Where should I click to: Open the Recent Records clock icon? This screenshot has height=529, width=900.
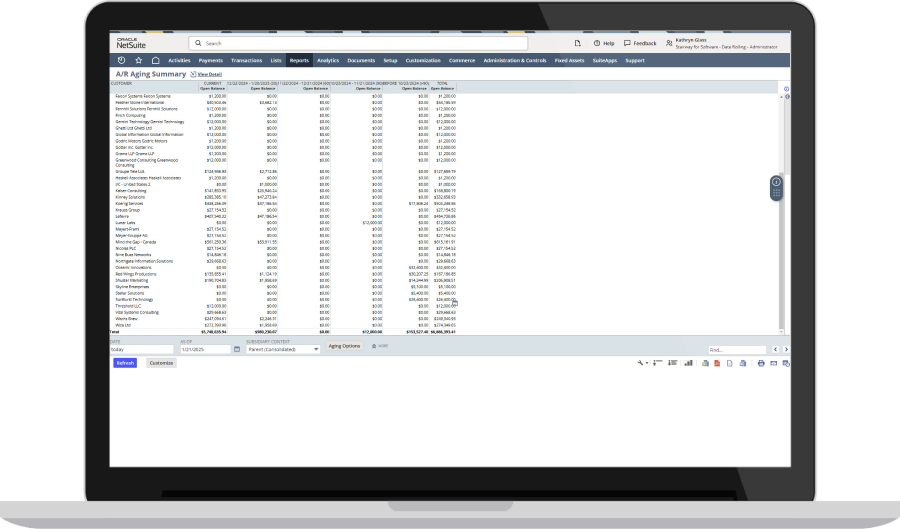point(121,60)
